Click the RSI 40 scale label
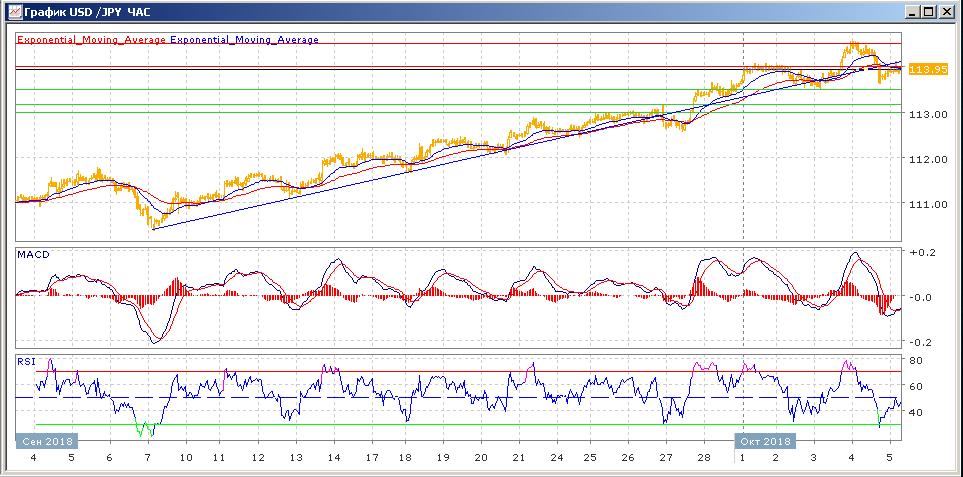Screen dimensions: 963x477 [x=915, y=412]
